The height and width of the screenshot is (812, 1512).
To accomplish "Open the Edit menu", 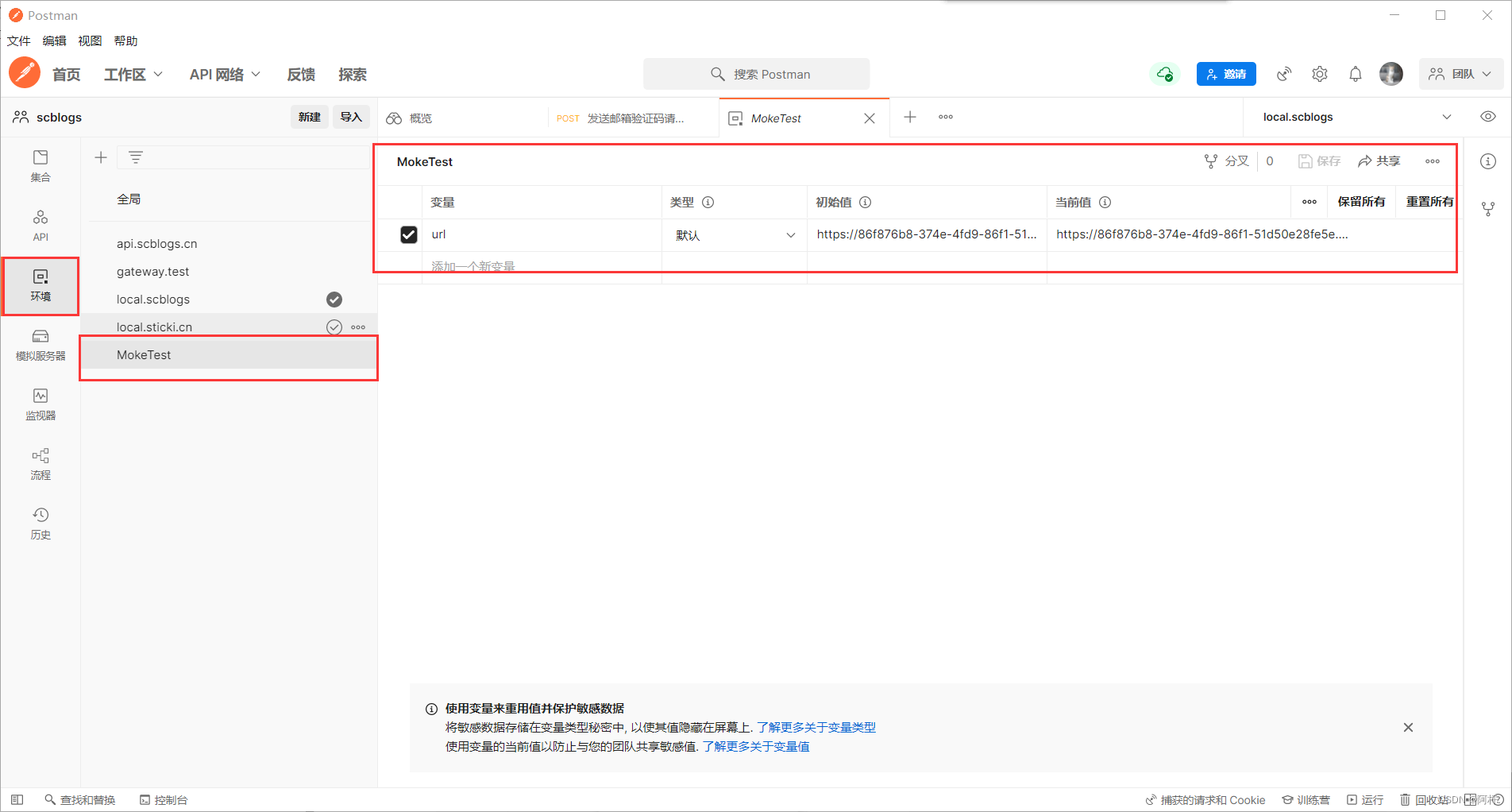I will (x=55, y=41).
